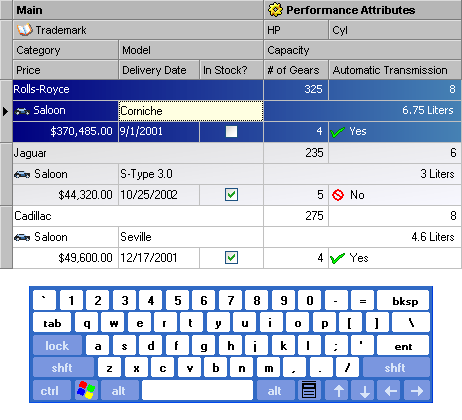Click the gear icon beside Performance Attributes
The height and width of the screenshot is (420, 462).
tap(275, 10)
